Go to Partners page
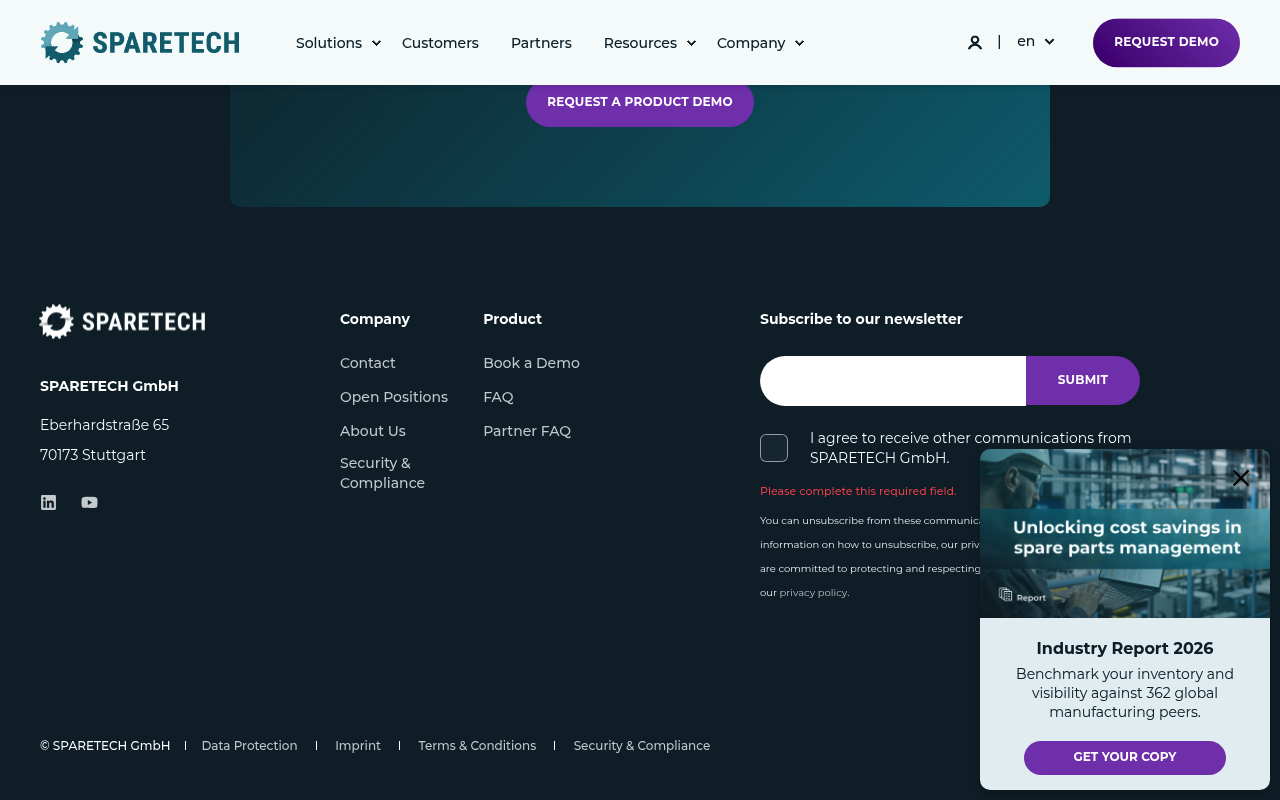Viewport: 1280px width, 800px height. coord(541,43)
